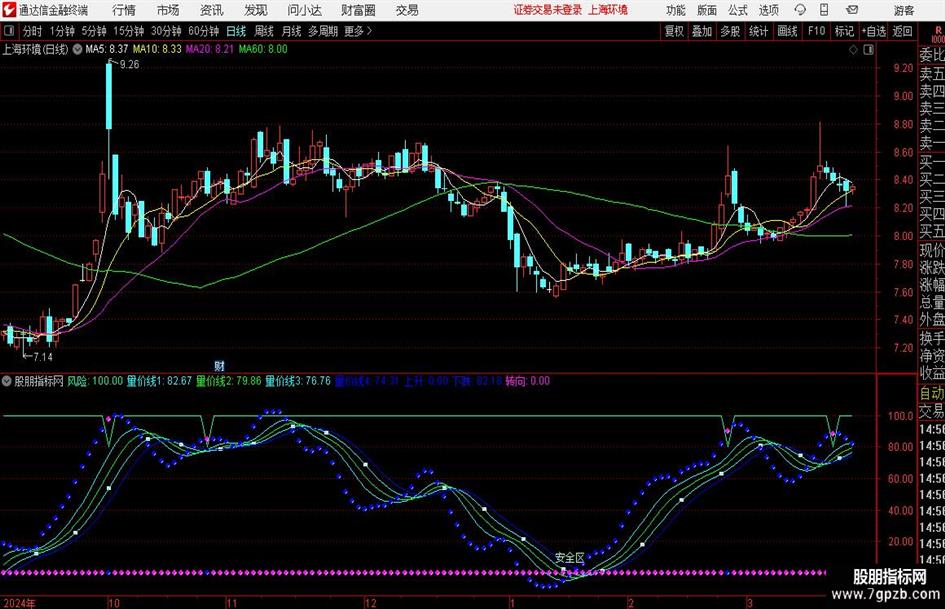Expand the 上海环境(日线) indicator dropdown arrow
This screenshot has width=945, height=609.
77,49
